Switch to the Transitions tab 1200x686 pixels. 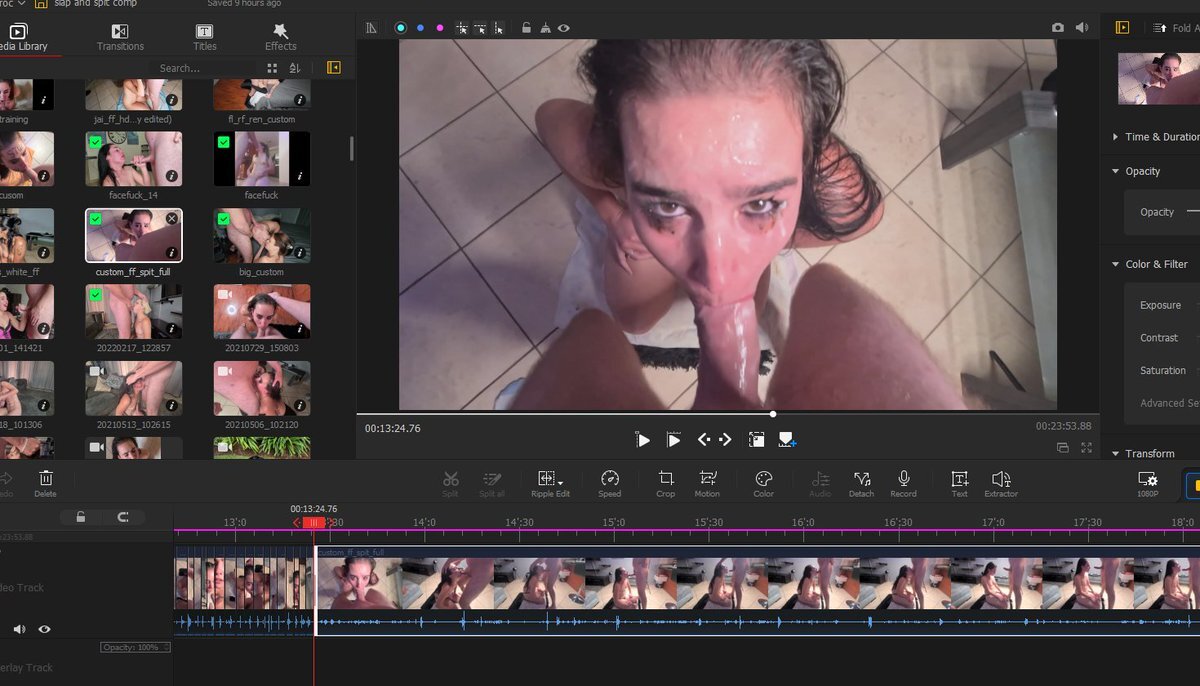point(120,37)
